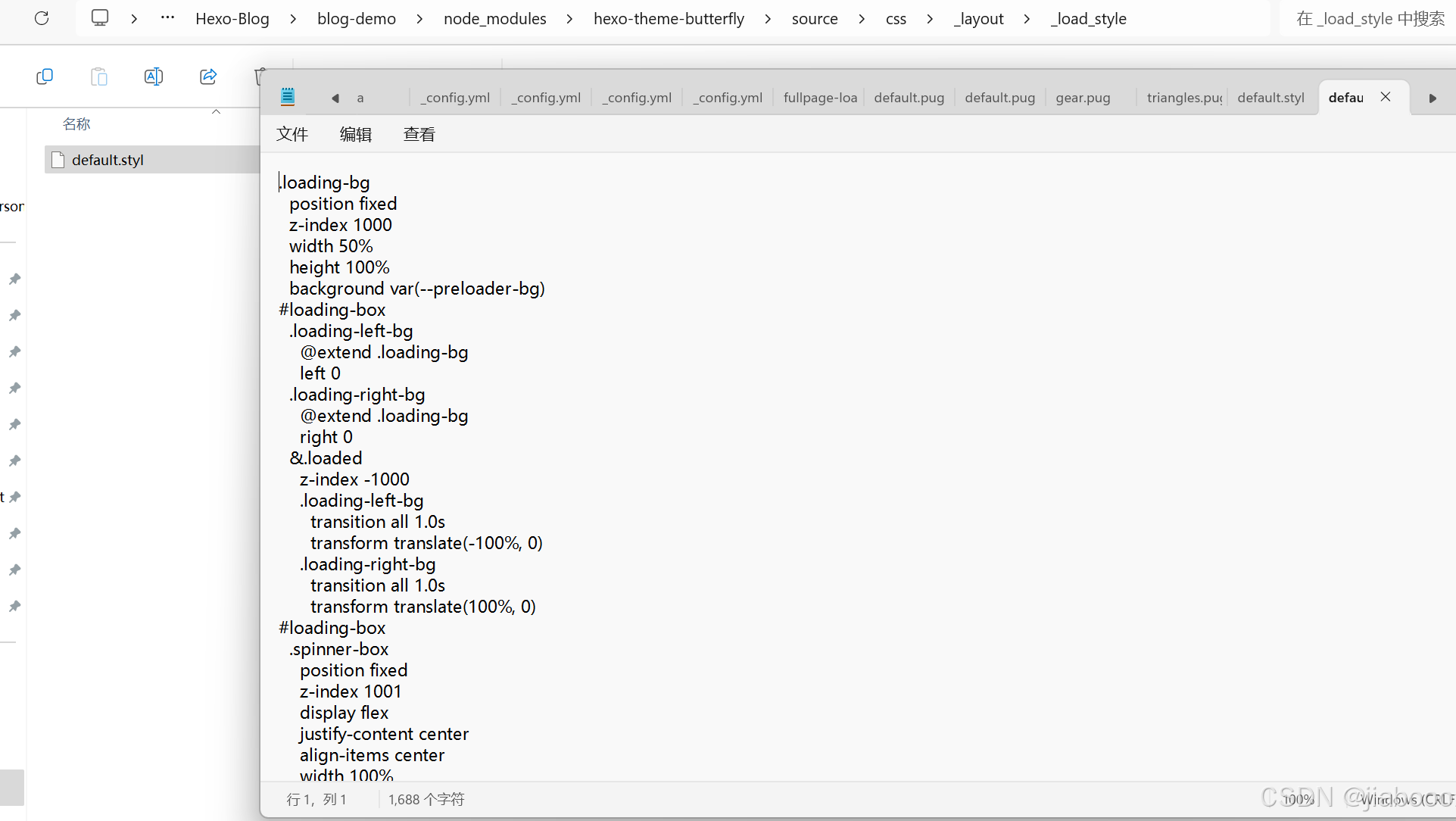Screen dimensions: 1456x821
Task: Click the Windows (CRLF) status entry
Action: 1407,799
